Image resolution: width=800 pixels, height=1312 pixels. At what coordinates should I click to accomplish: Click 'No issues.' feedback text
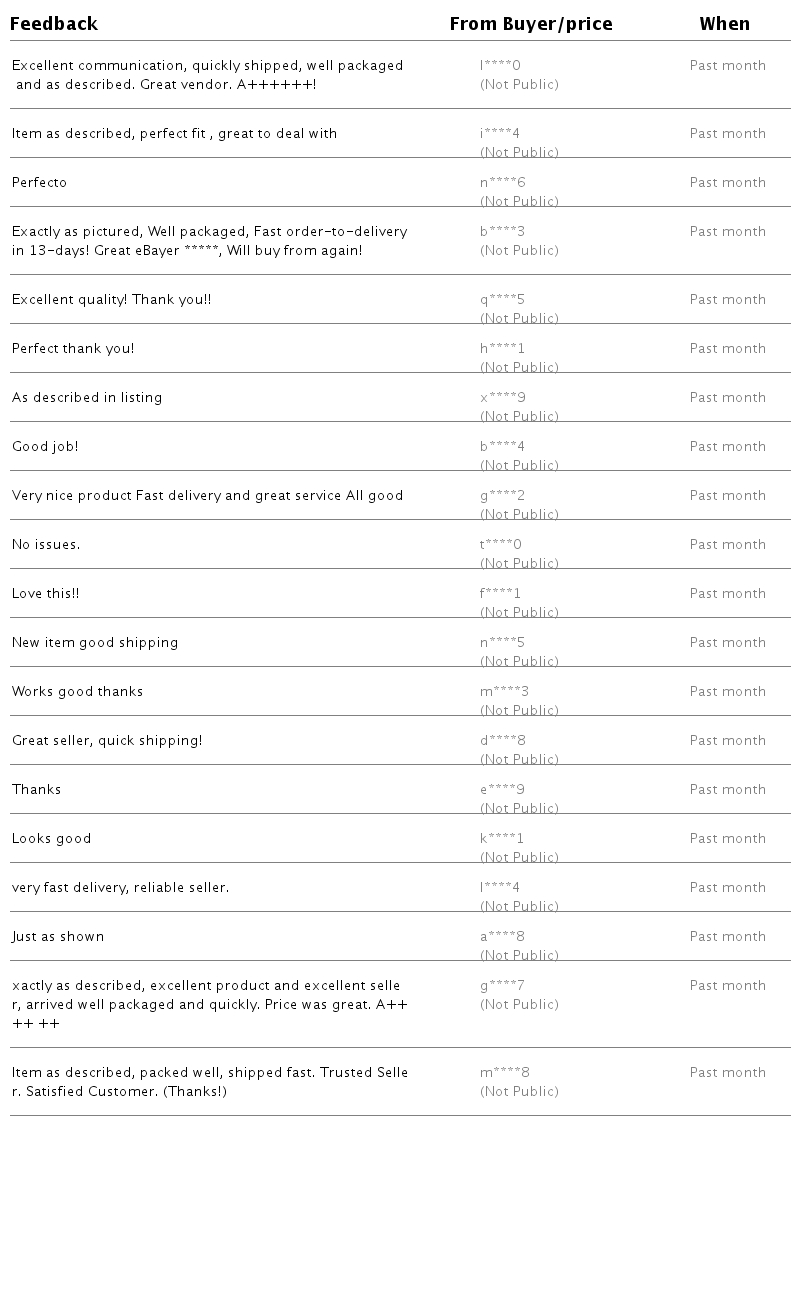pyautogui.click(x=46, y=545)
